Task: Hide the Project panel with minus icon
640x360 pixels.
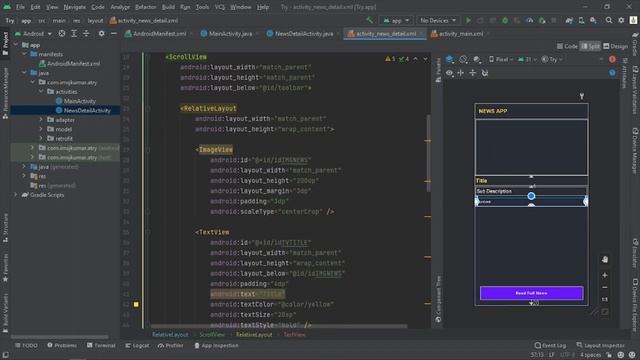Action: (x=113, y=33)
